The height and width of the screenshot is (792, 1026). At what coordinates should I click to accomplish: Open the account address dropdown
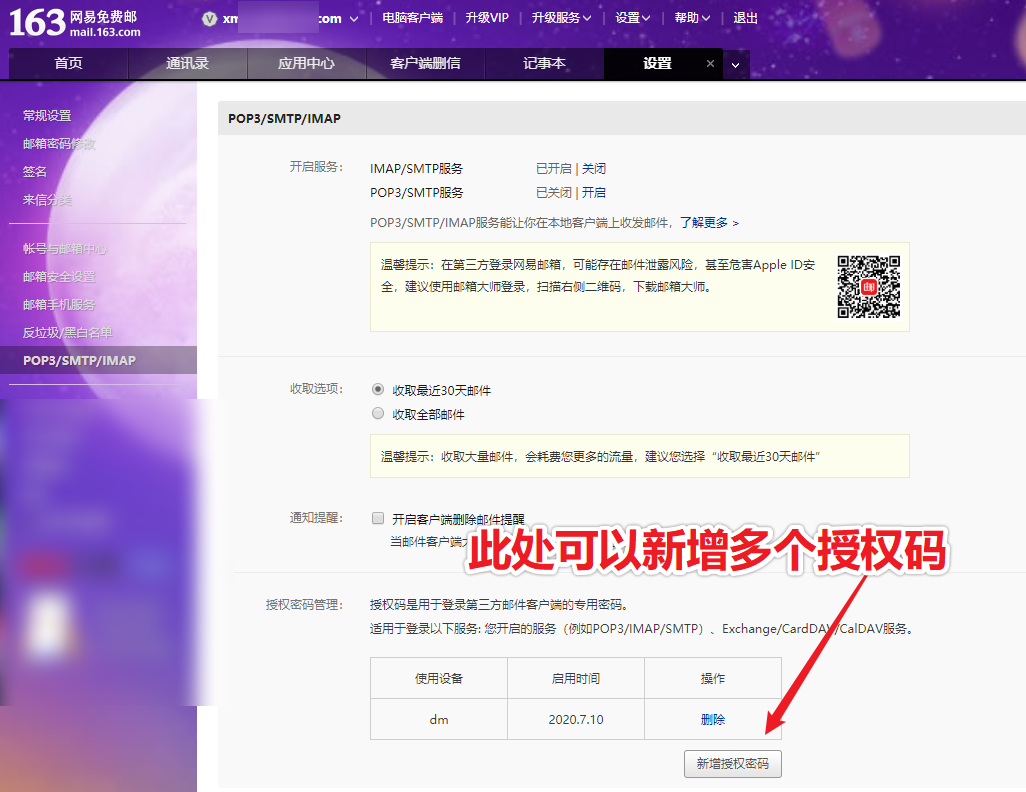(x=354, y=19)
